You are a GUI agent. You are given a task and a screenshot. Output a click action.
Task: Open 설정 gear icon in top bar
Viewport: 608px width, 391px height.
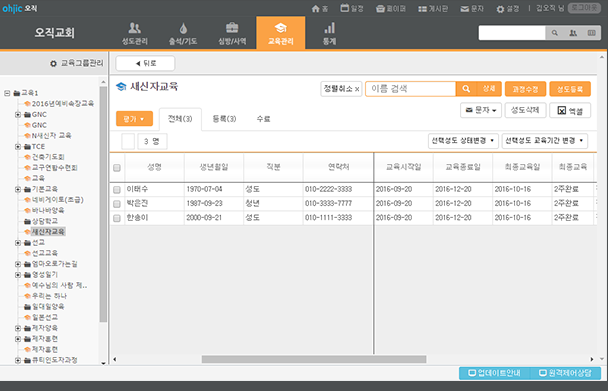point(500,9)
